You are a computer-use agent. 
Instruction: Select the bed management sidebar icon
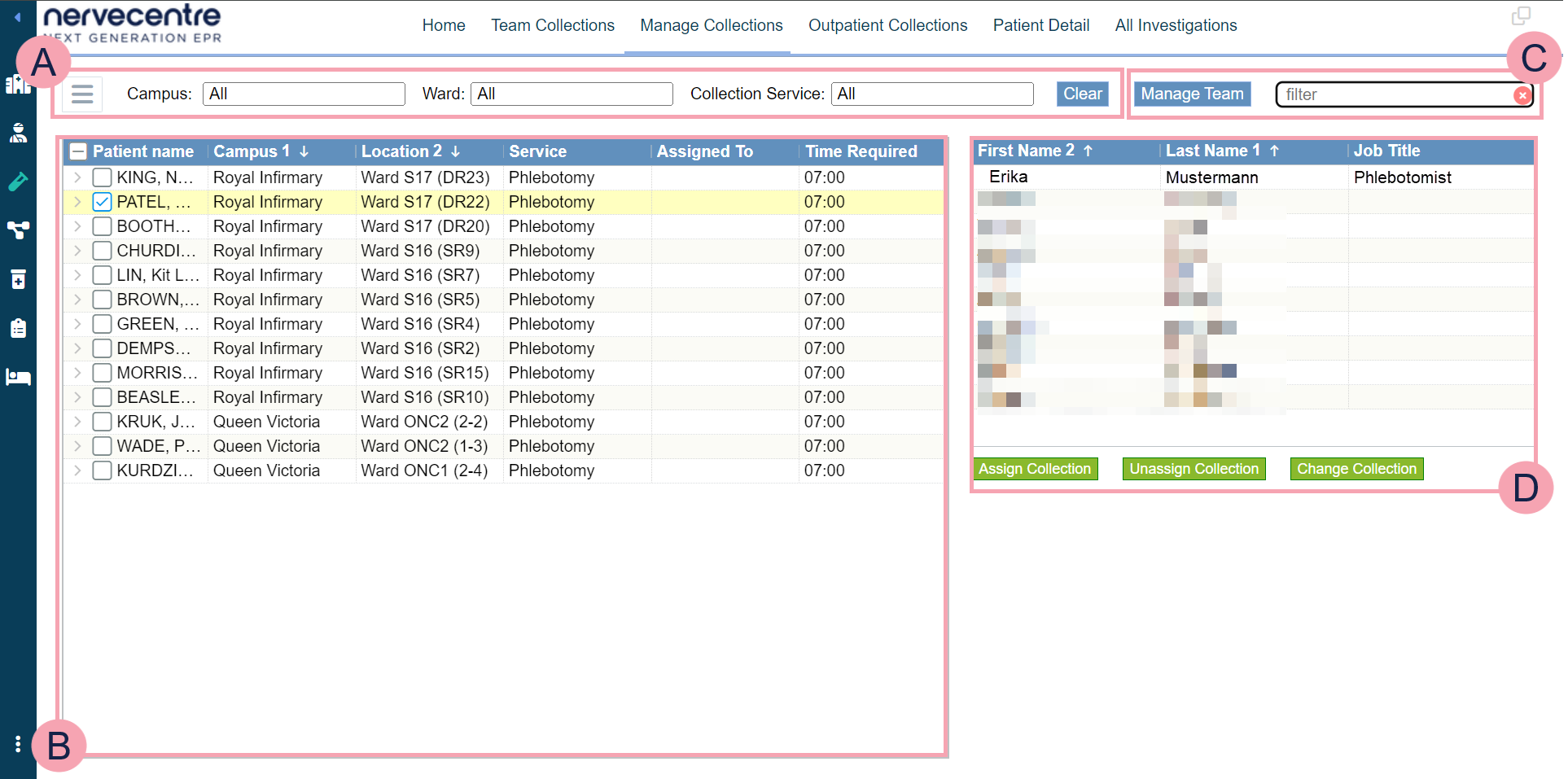tap(18, 377)
